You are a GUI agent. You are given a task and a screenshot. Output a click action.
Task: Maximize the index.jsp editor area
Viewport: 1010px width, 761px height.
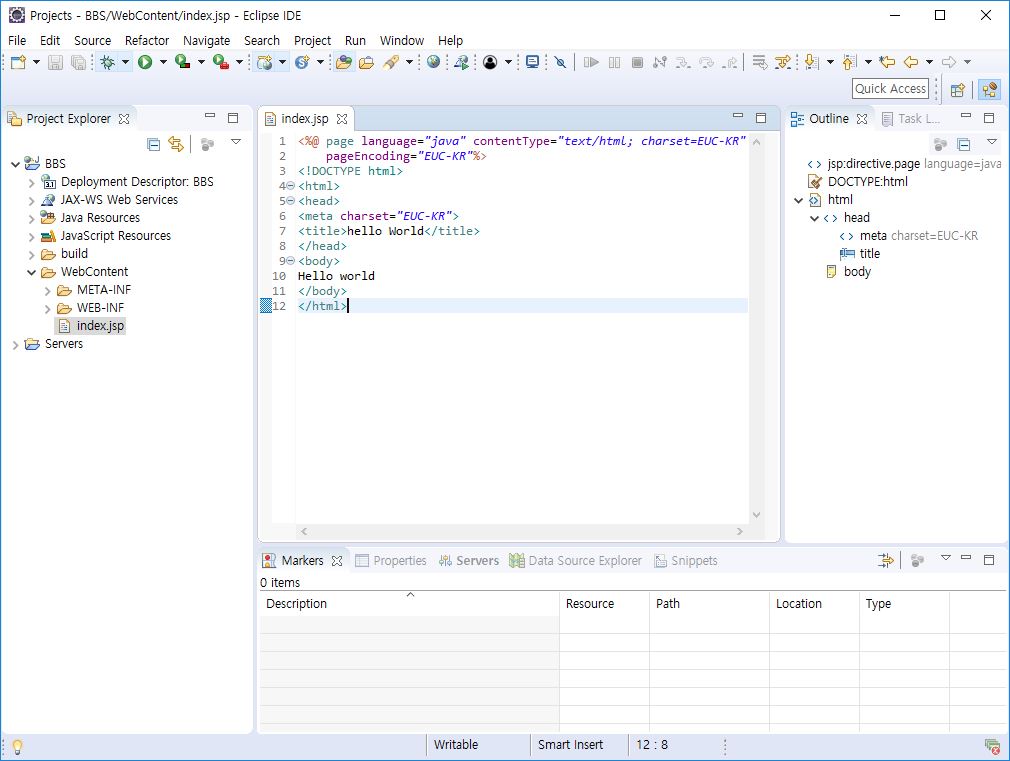(761, 118)
